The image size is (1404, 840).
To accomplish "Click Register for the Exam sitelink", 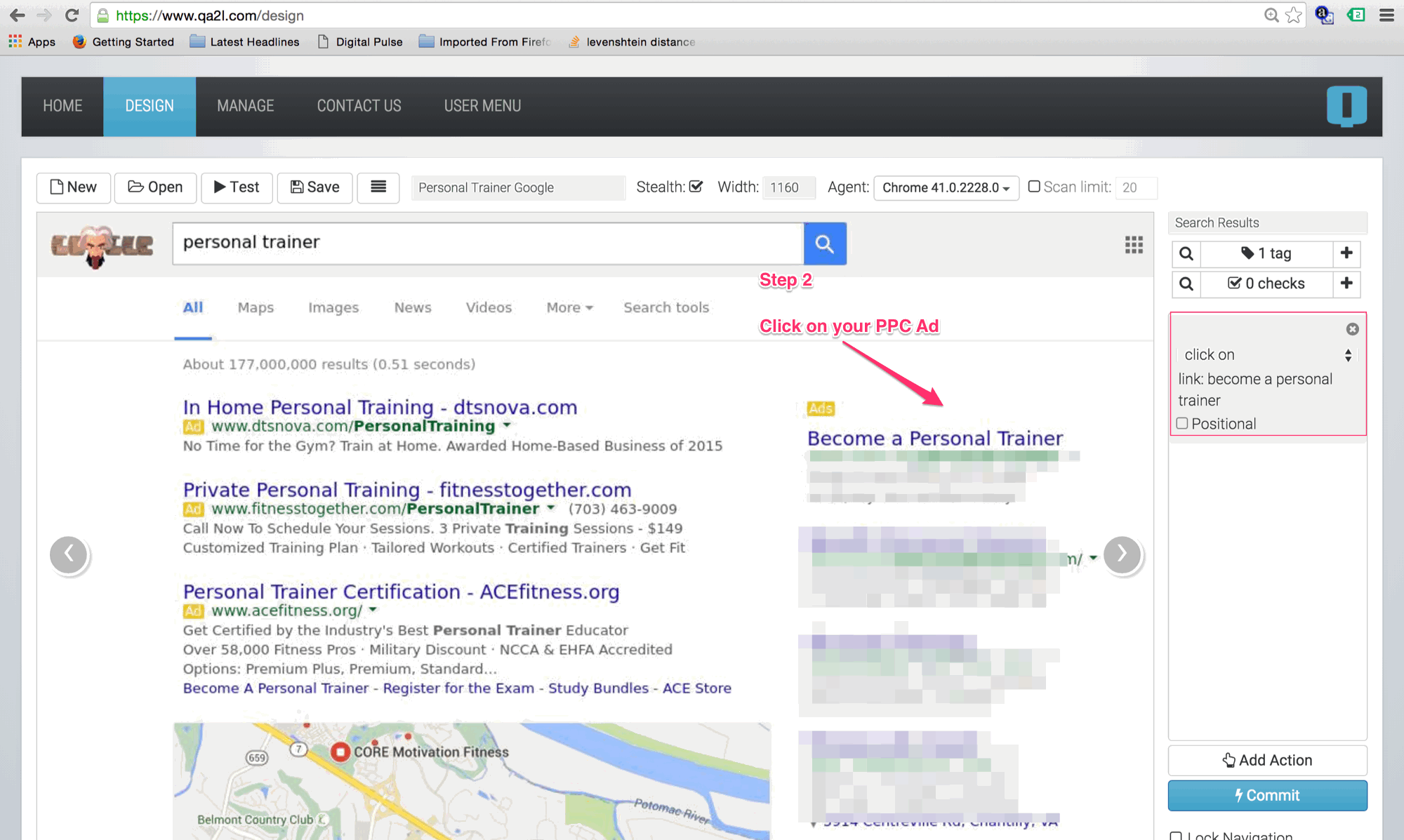I will [458, 688].
